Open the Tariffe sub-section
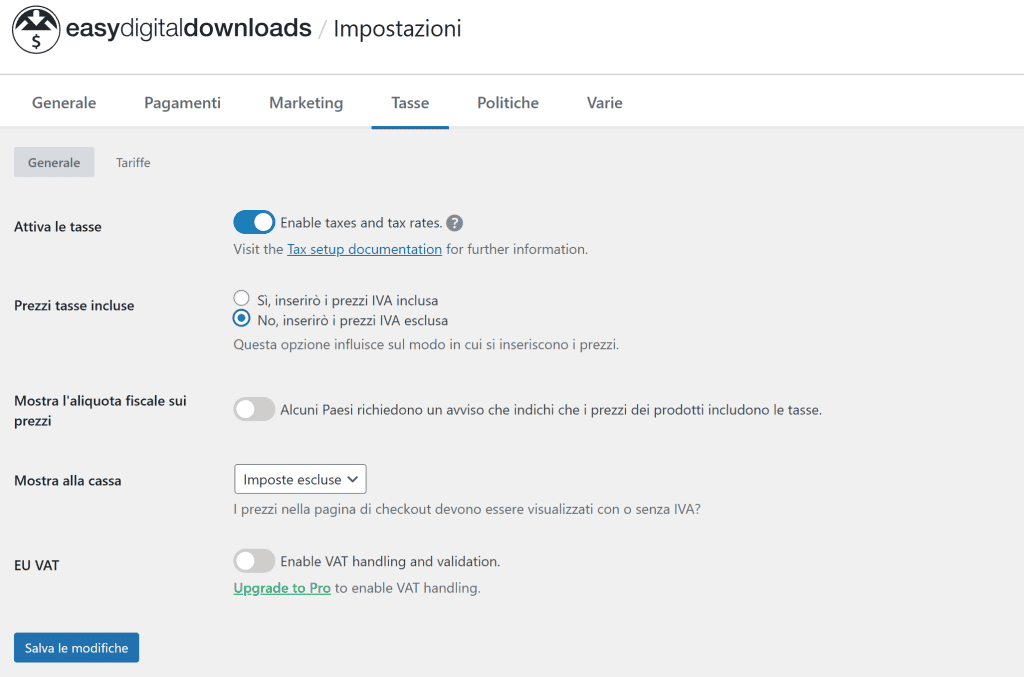Image resolution: width=1024 pixels, height=677 pixels. point(133,162)
